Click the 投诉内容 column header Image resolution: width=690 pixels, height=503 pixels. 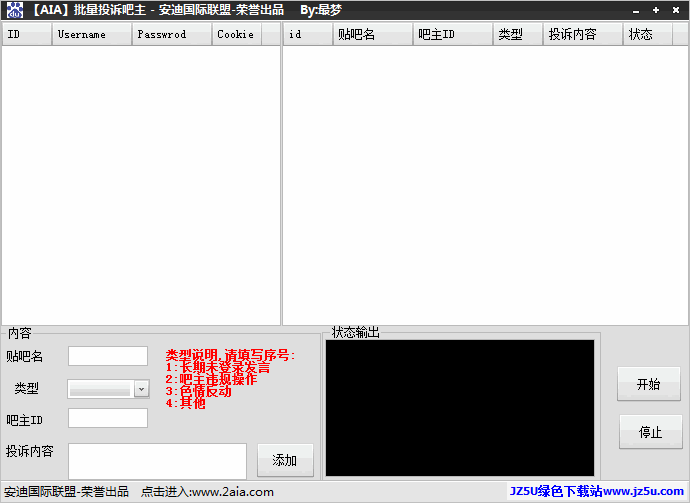pyautogui.click(x=583, y=34)
